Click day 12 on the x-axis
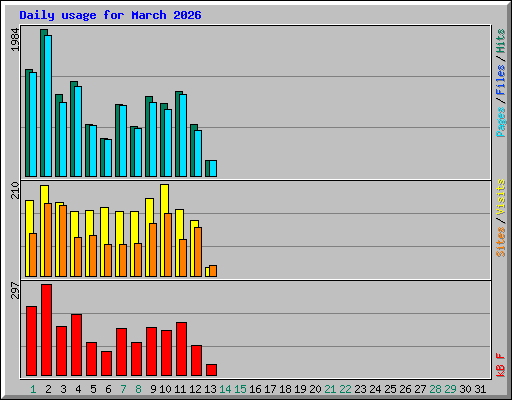 click(x=195, y=389)
